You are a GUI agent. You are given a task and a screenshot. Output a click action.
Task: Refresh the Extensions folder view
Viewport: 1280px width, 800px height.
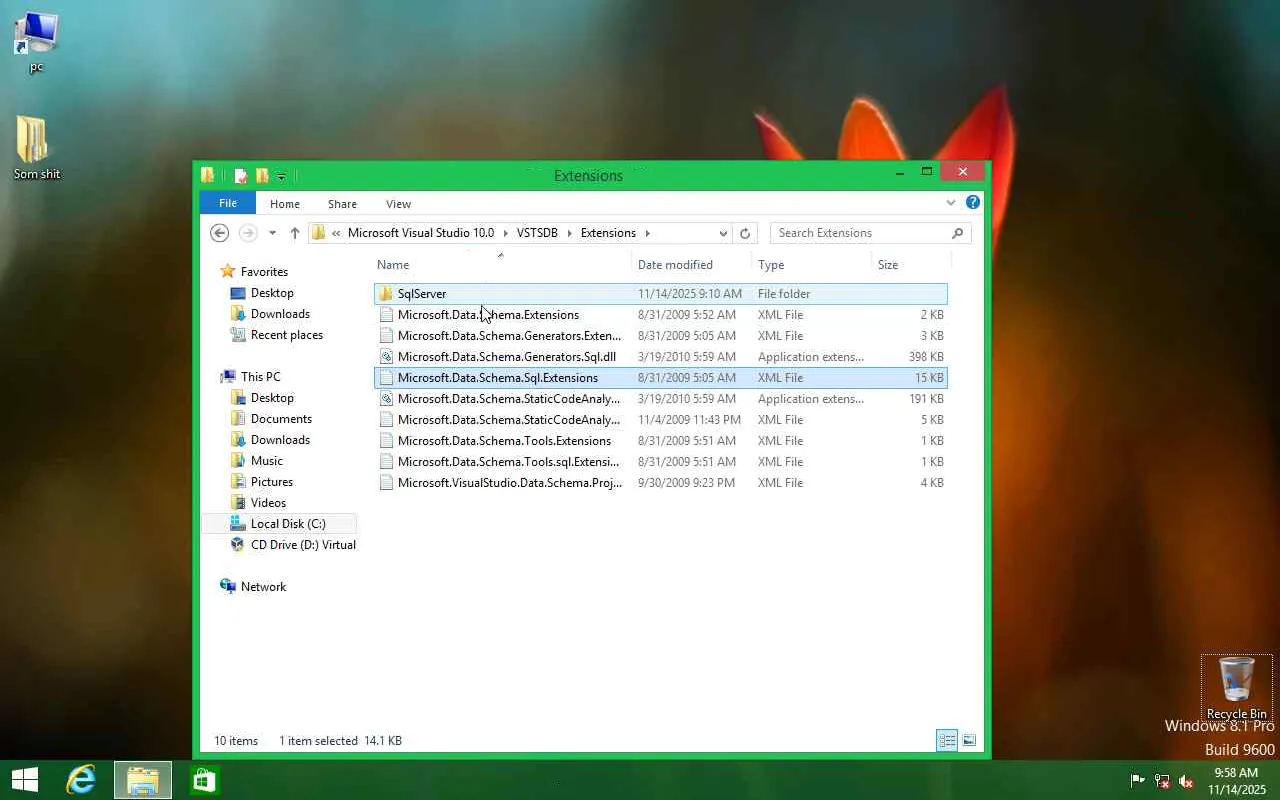point(744,233)
